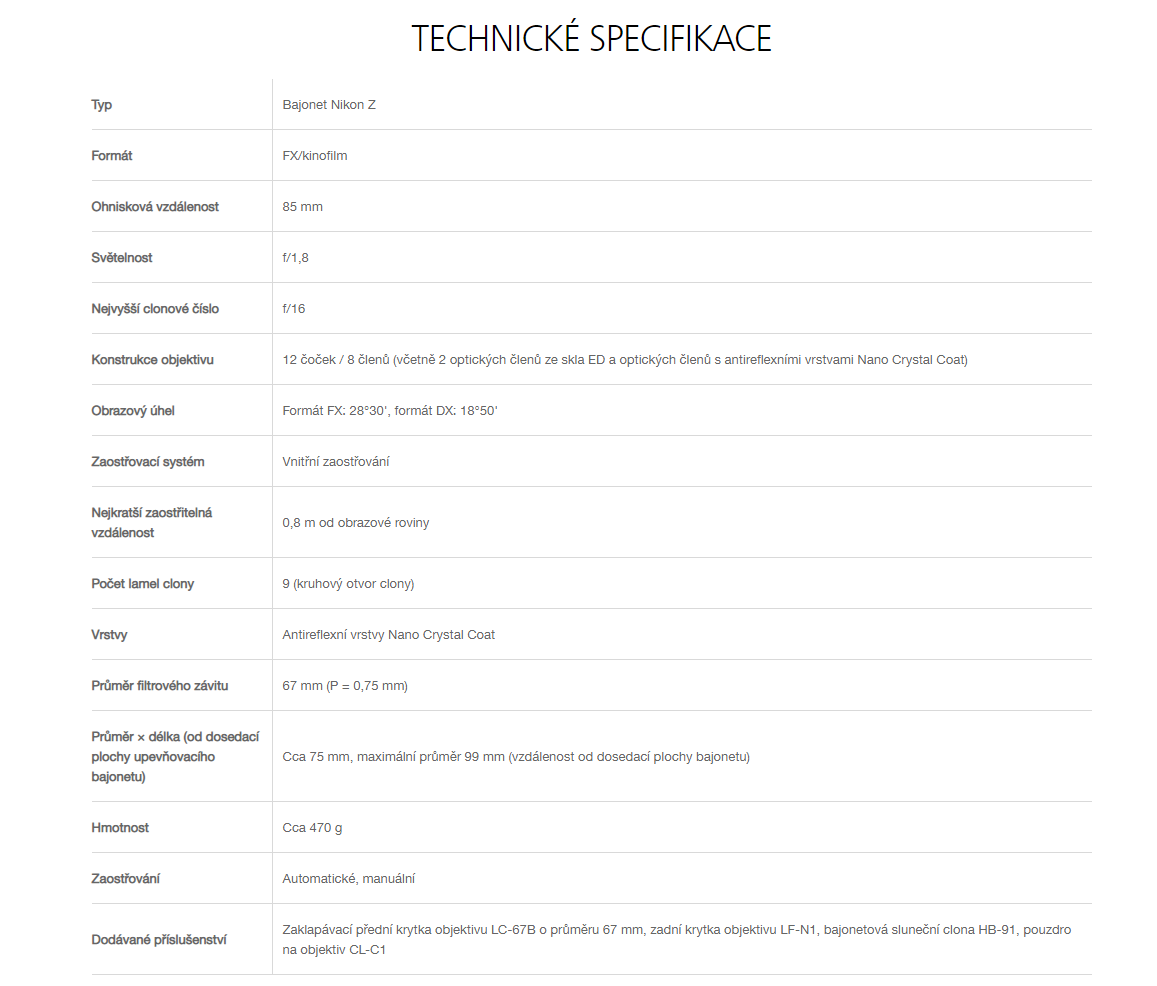
Task: Select the Formát label
Action: pyautogui.click(x=112, y=156)
